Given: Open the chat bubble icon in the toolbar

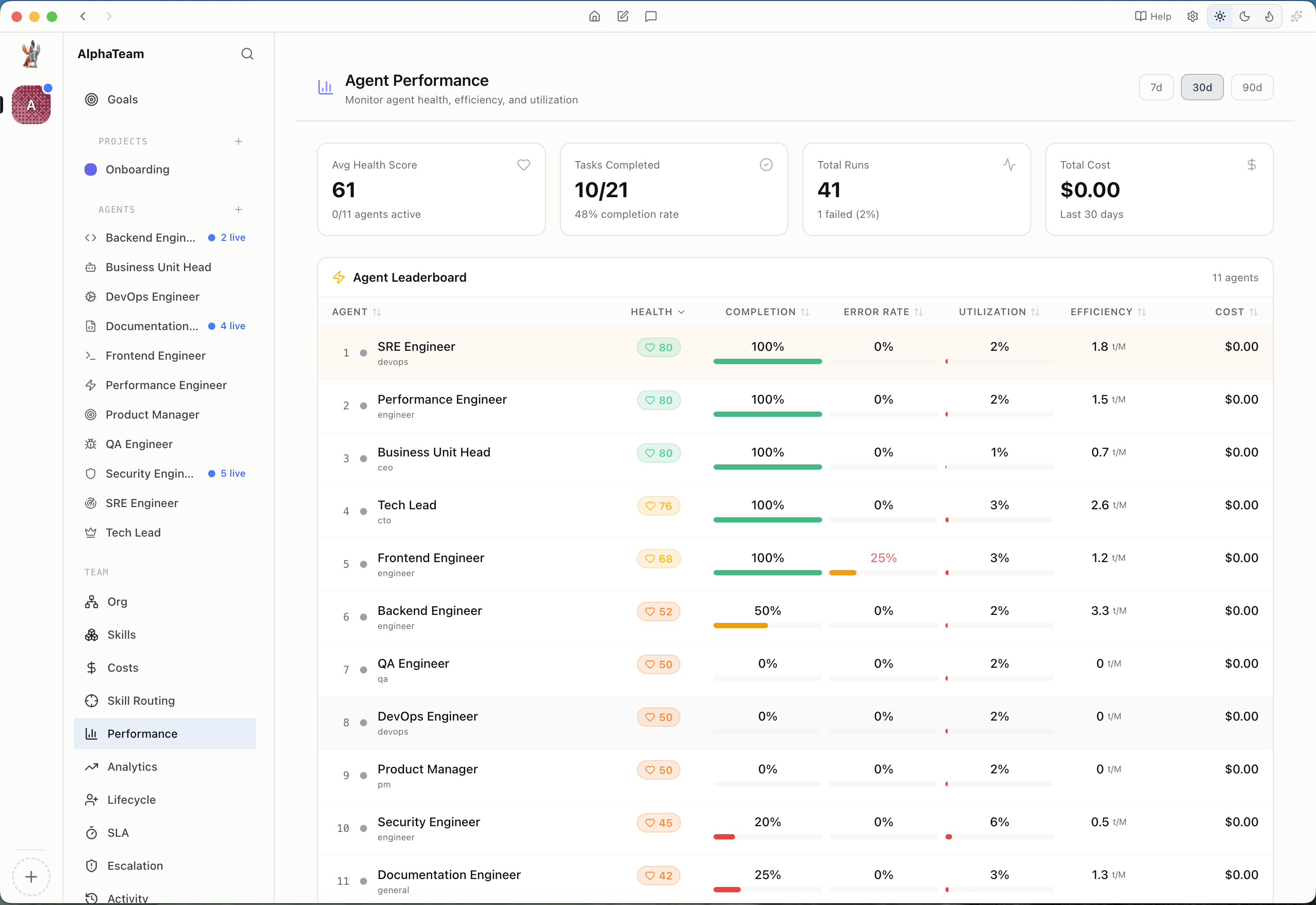Looking at the screenshot, I should tap(650, 16).
